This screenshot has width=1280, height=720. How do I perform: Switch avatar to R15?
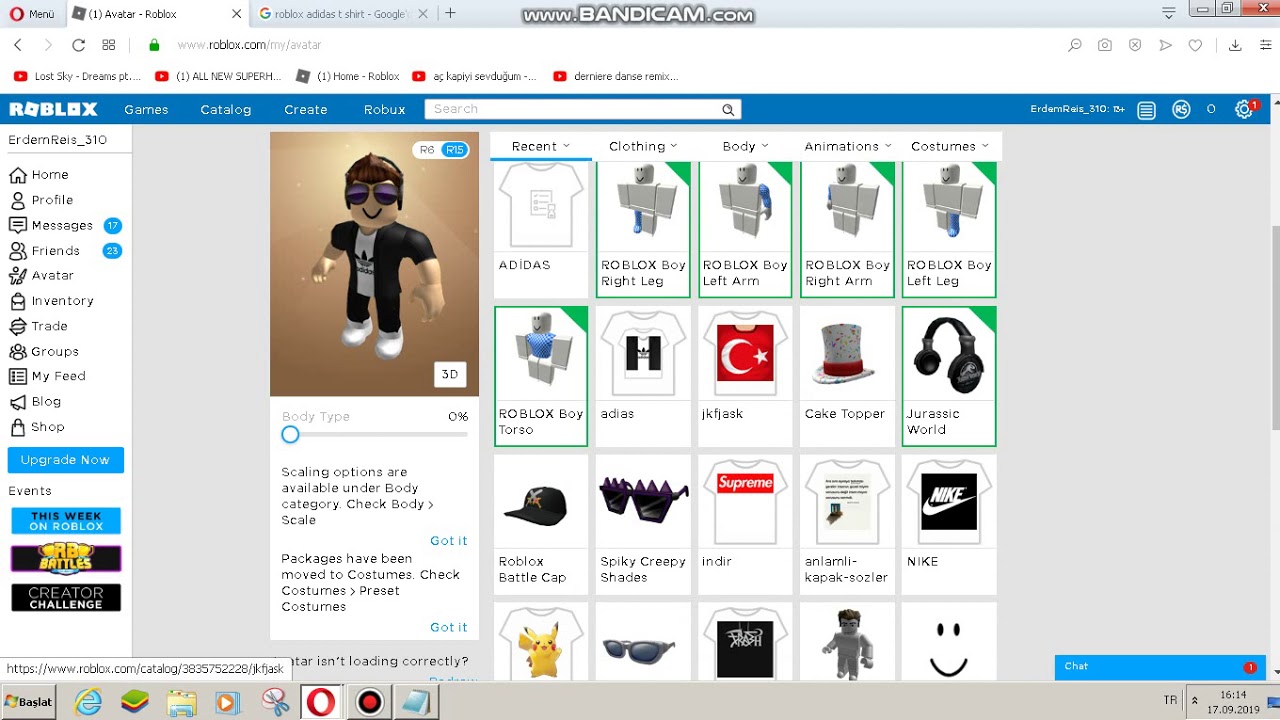pyautogui.click(x=455, y=150)
